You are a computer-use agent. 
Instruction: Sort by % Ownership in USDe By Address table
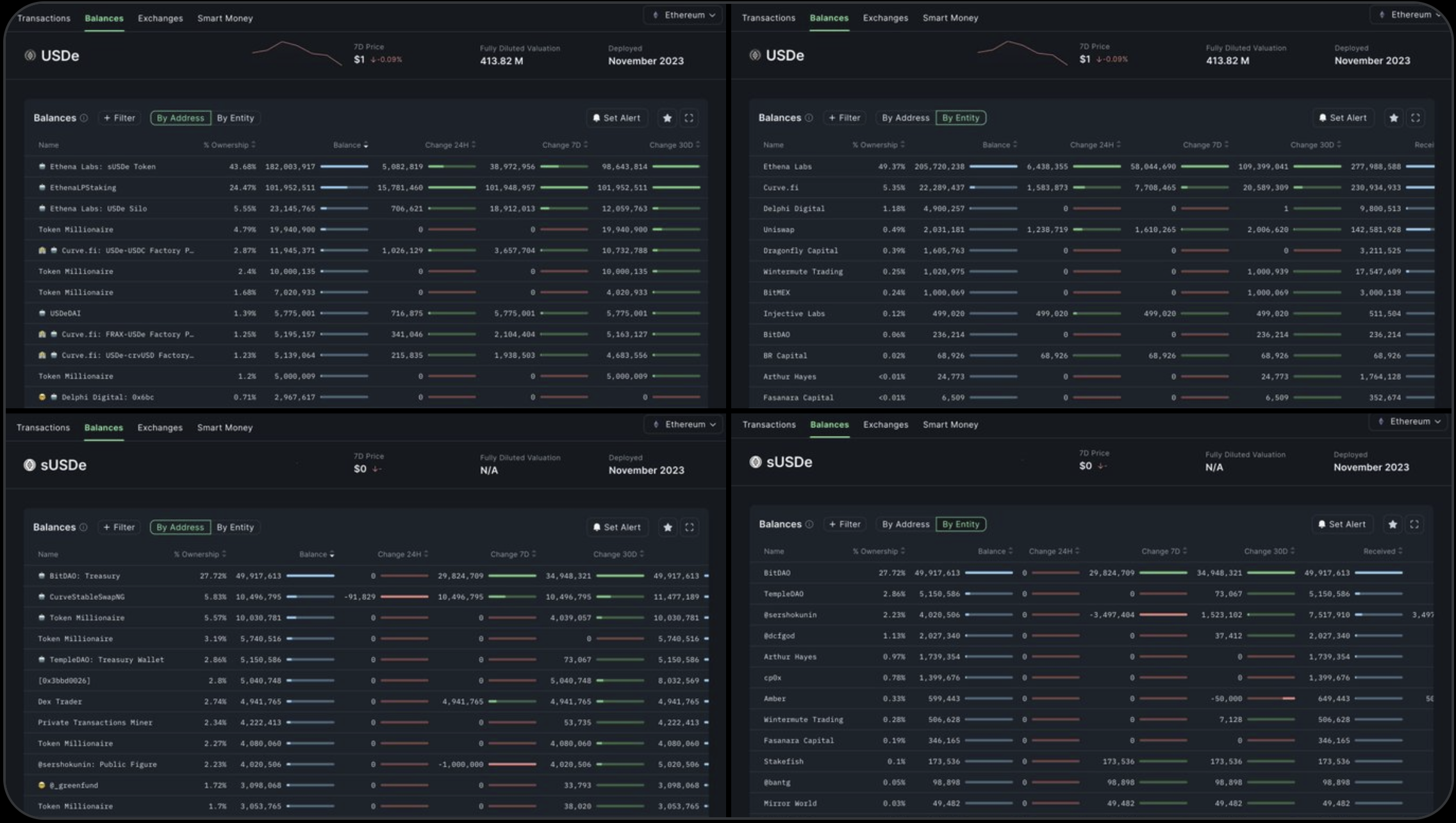click(229, 145)
